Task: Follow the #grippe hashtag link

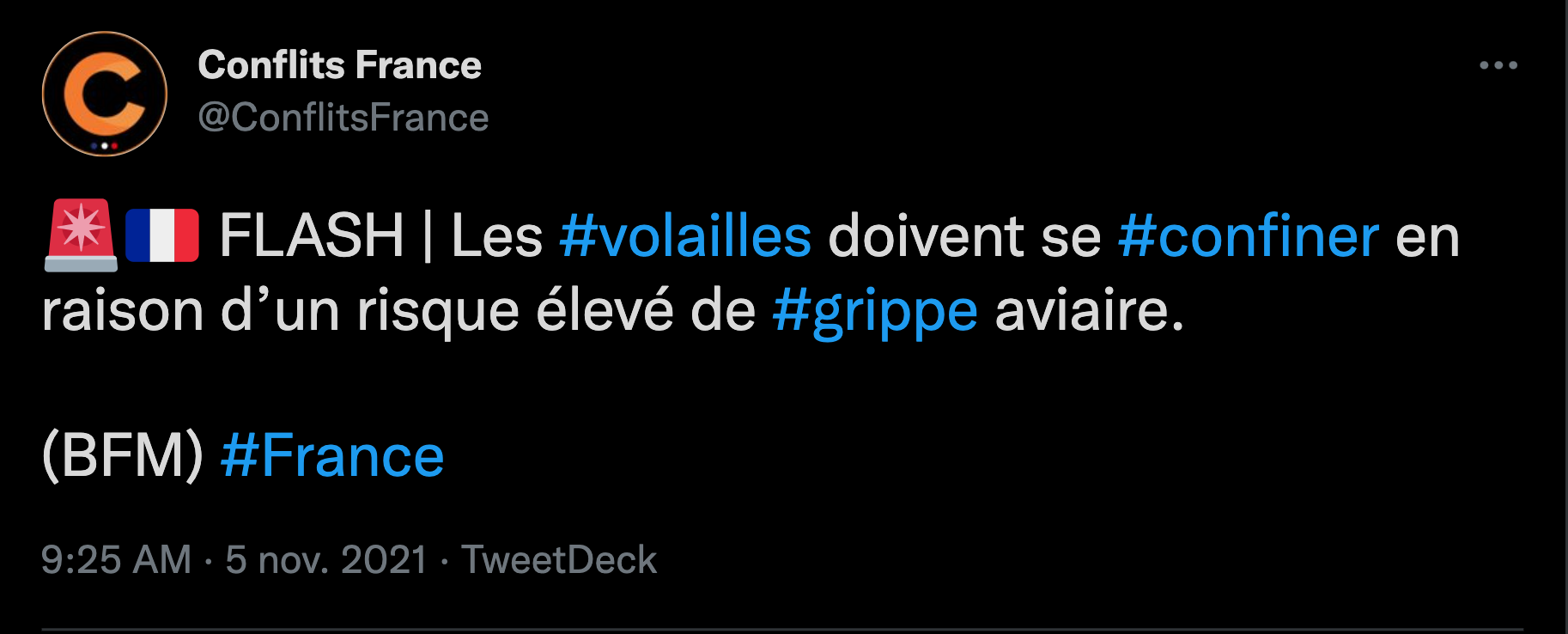Action: tap(874, 311)
